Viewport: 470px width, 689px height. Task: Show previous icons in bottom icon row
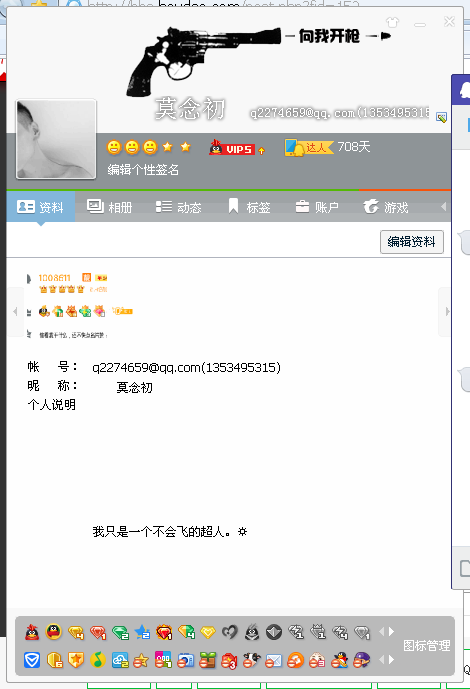[x=381, y=660]
